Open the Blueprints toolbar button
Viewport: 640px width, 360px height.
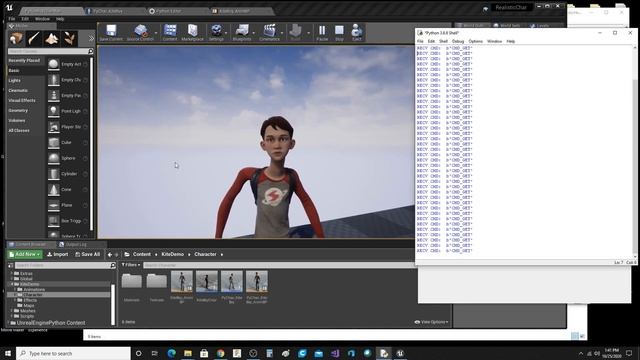pos(242,32)
